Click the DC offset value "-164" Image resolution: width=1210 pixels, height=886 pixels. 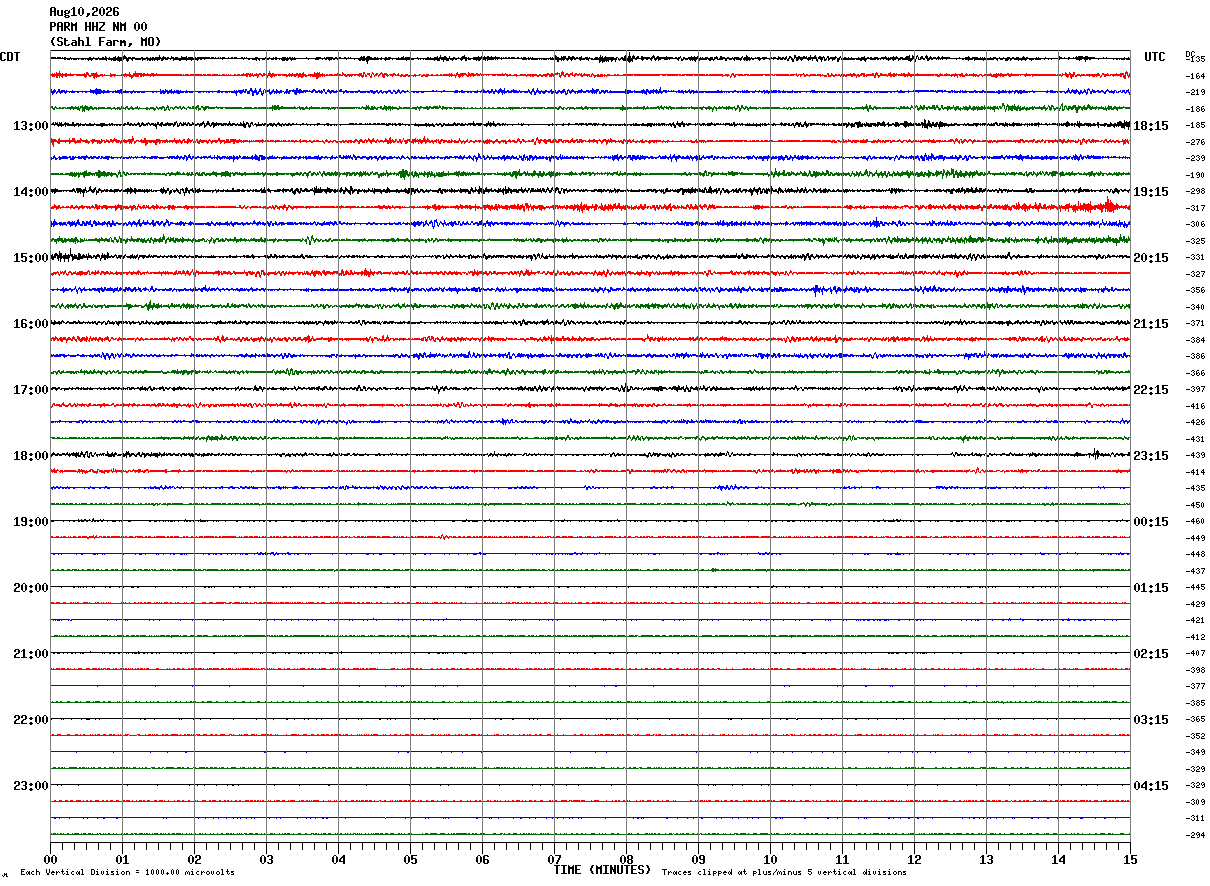(1195, 76)
